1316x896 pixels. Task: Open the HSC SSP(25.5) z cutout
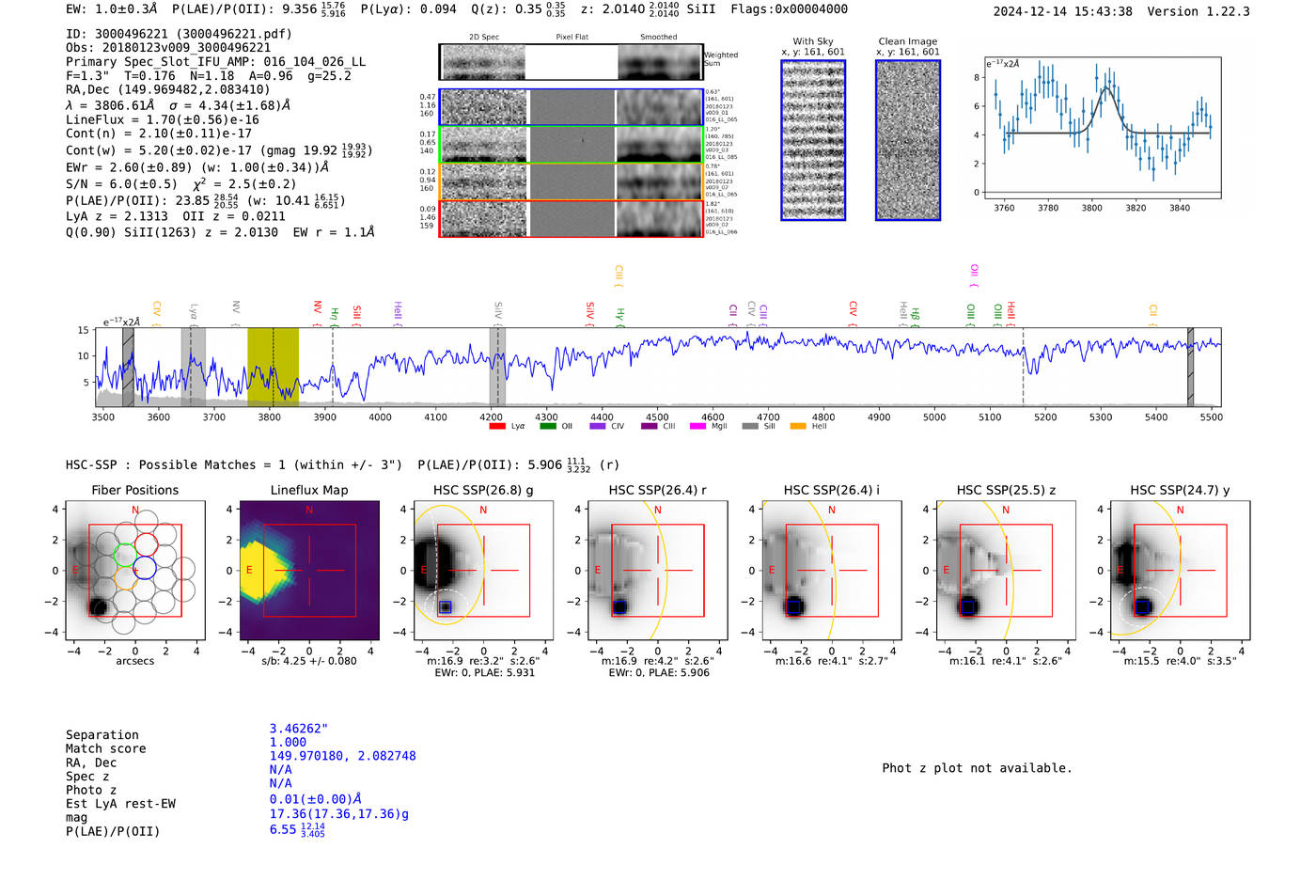[x=1006, y=571]
